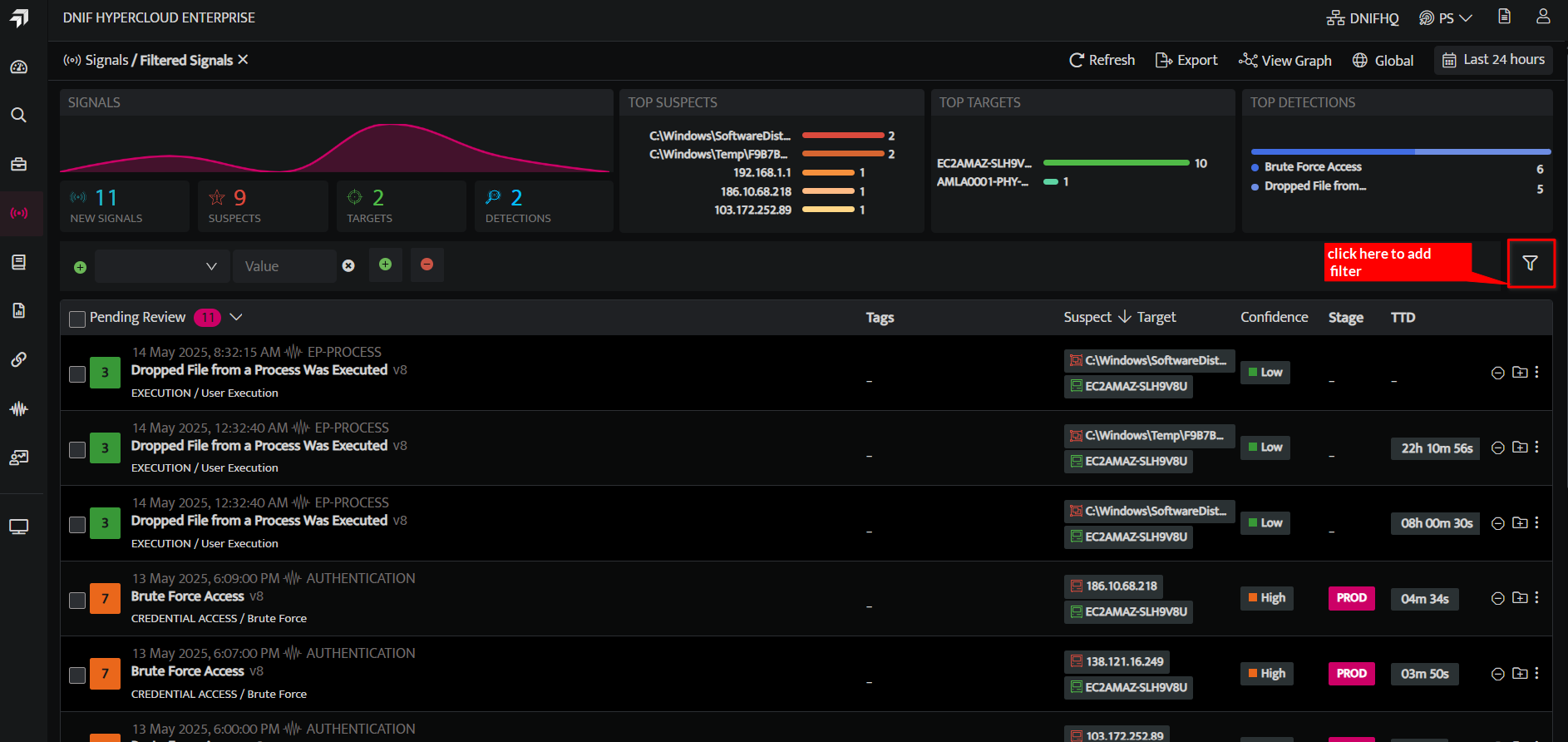
Task: Open the waveform icon in the sidebar
Action: click(x=19, y=408)
